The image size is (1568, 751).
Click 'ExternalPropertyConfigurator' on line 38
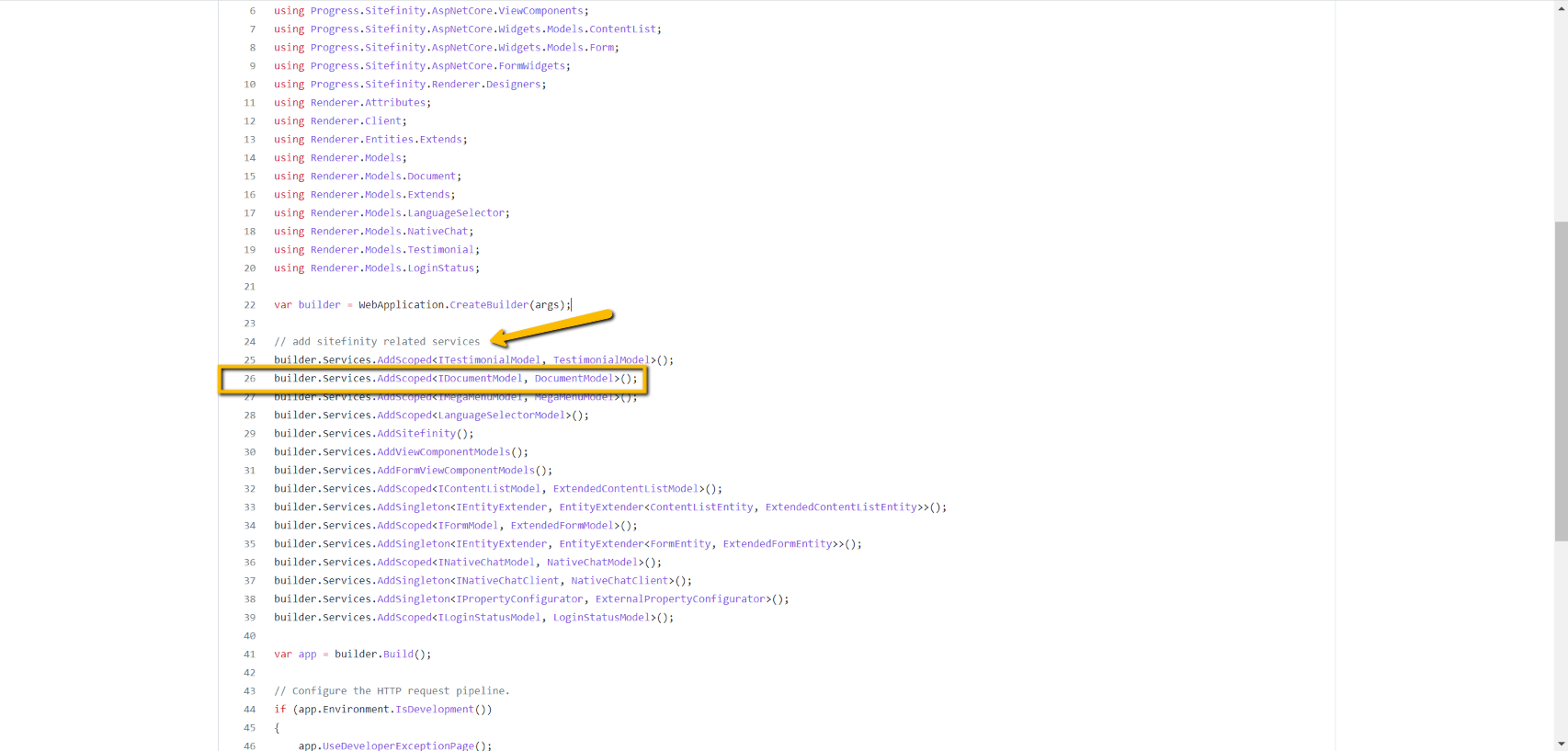680,599
